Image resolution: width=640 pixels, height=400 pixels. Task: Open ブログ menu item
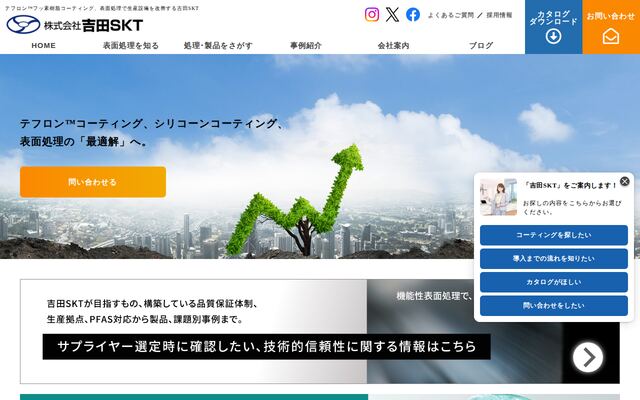481,46
